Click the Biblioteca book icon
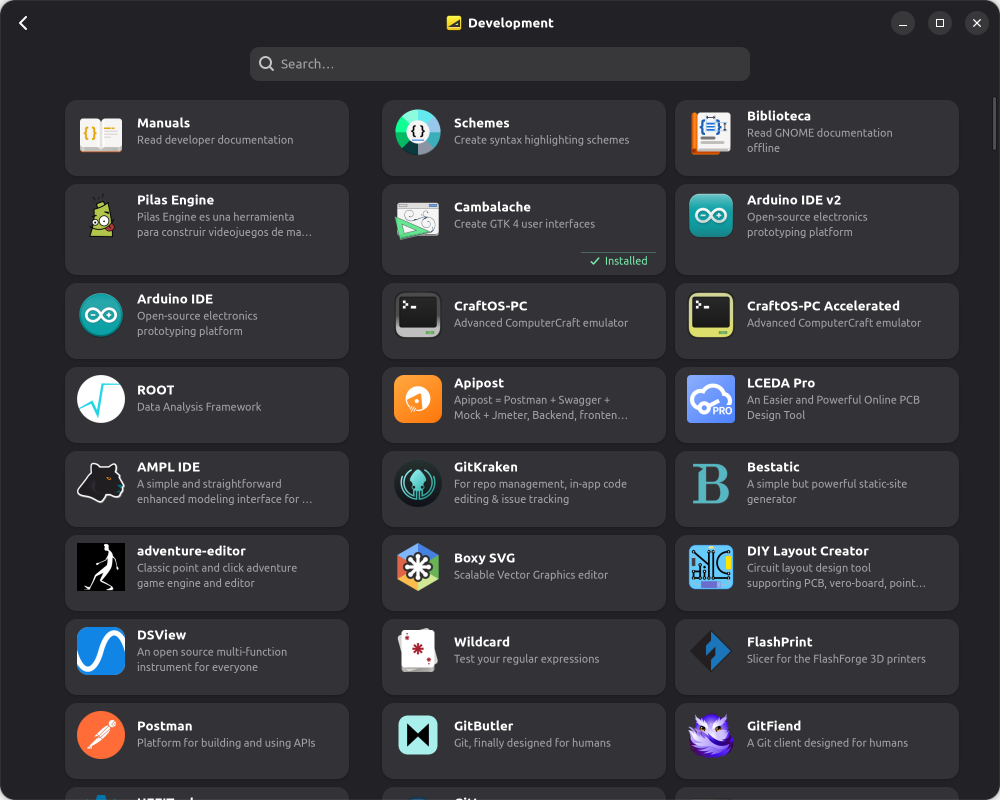Viewport: 1000px width, 800px height. point(711,132)
